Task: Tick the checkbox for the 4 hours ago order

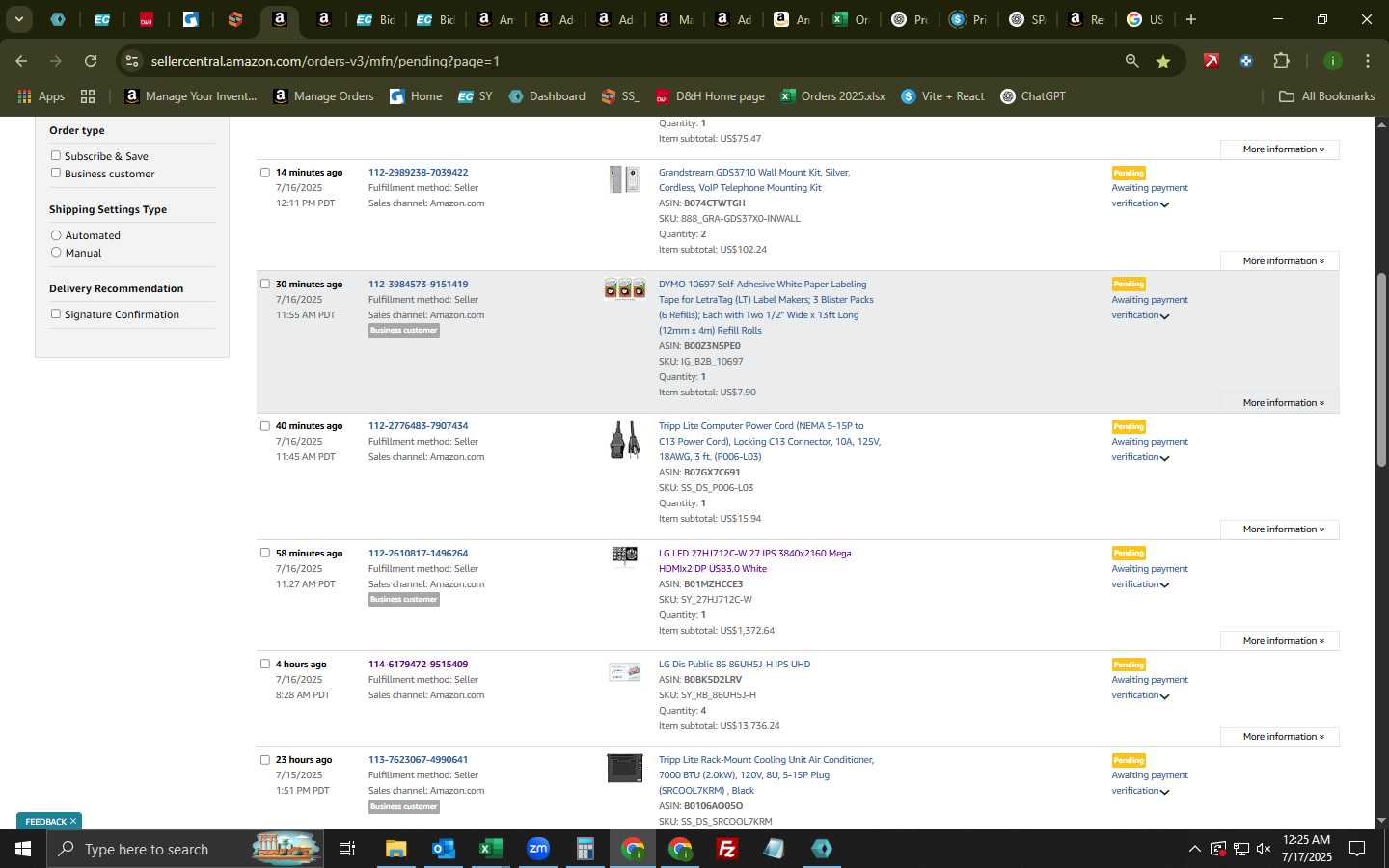Action: click(265, 665)
